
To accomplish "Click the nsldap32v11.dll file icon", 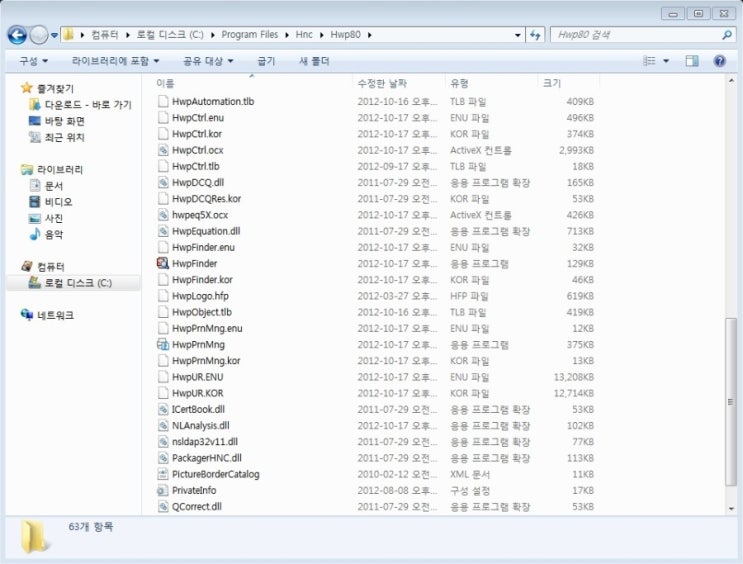I will [x=163, y=441].
